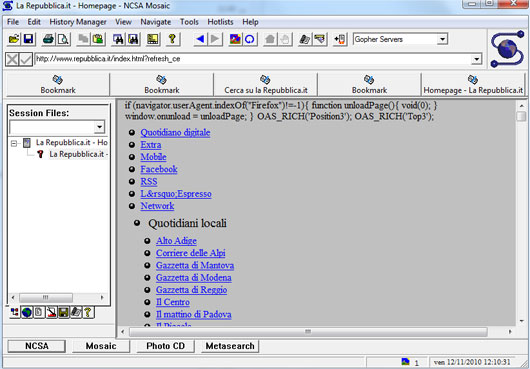
Task: Click the add to hotlist plus icon
Action: [340, 39]
